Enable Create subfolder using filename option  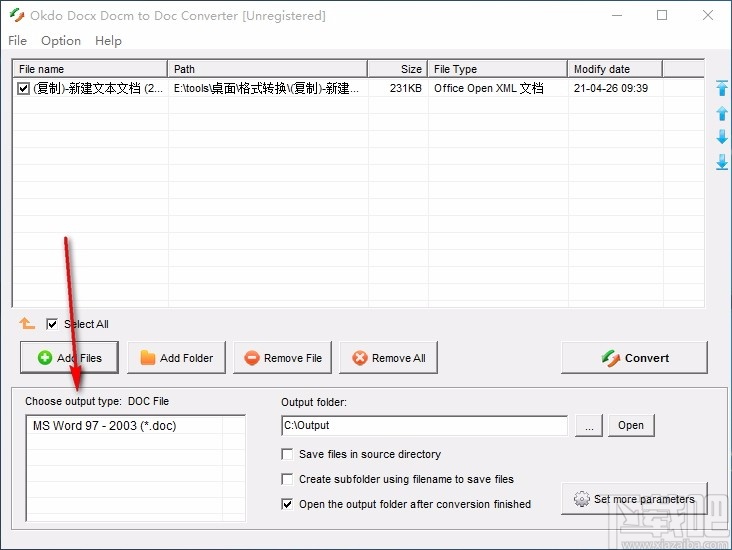click(x=287, y=479)
